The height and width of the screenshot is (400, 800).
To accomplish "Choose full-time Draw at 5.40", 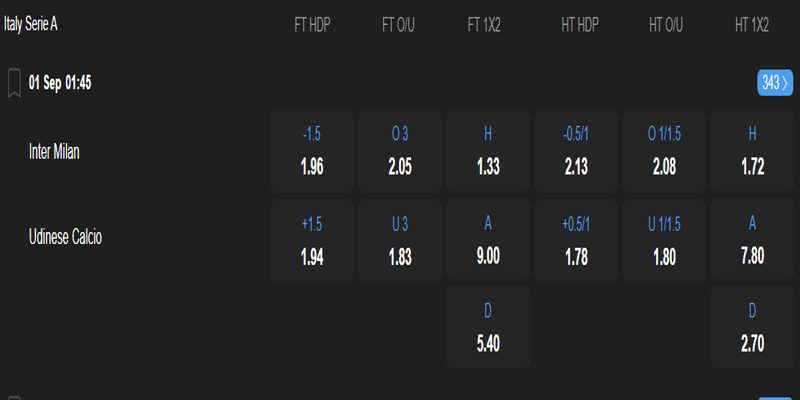I will (x=488, y=327).
